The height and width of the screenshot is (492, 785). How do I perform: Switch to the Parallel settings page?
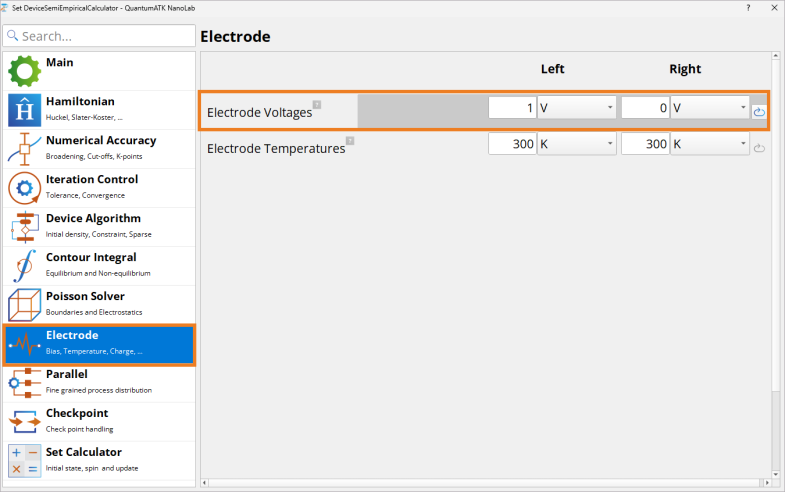pos(99,383)
